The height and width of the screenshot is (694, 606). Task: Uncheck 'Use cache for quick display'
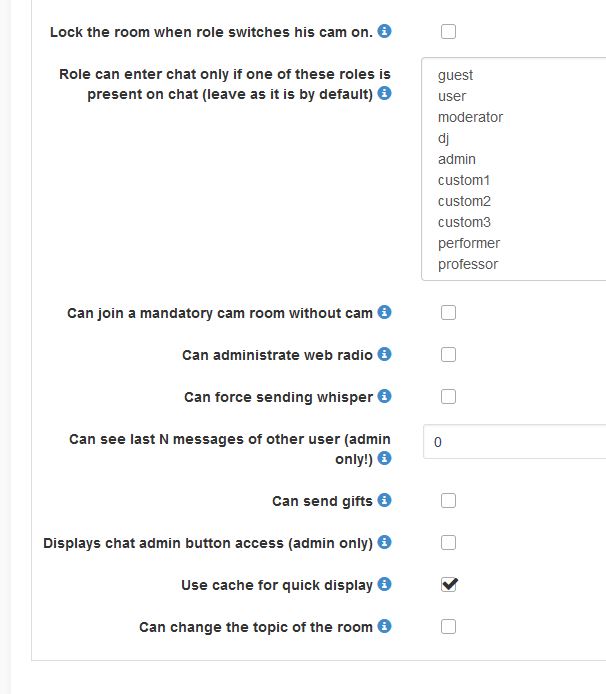tap(449, 585)
